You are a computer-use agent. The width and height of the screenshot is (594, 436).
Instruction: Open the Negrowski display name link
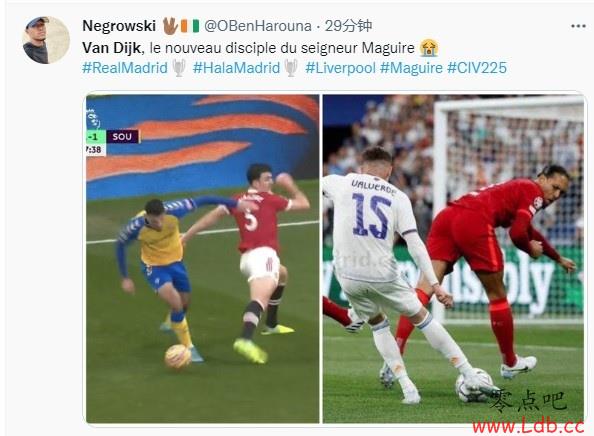(x=119, y=26)
